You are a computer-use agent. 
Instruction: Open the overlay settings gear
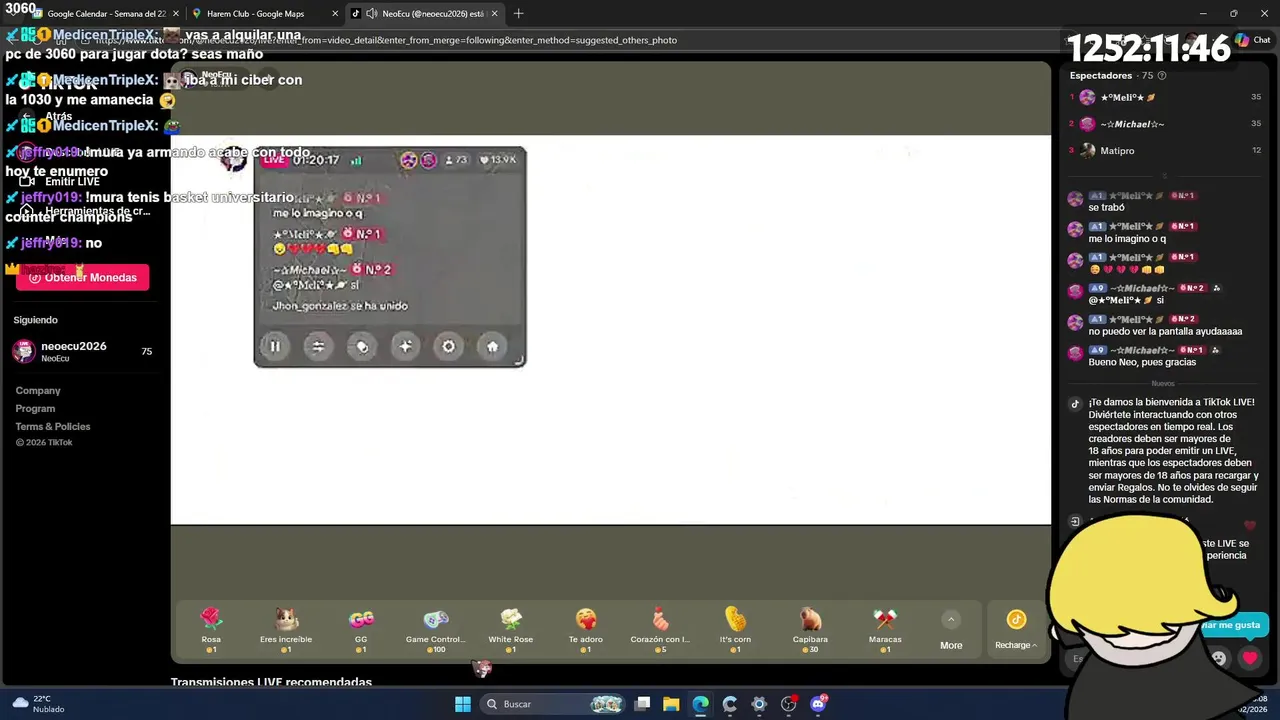tap(448, 346)
